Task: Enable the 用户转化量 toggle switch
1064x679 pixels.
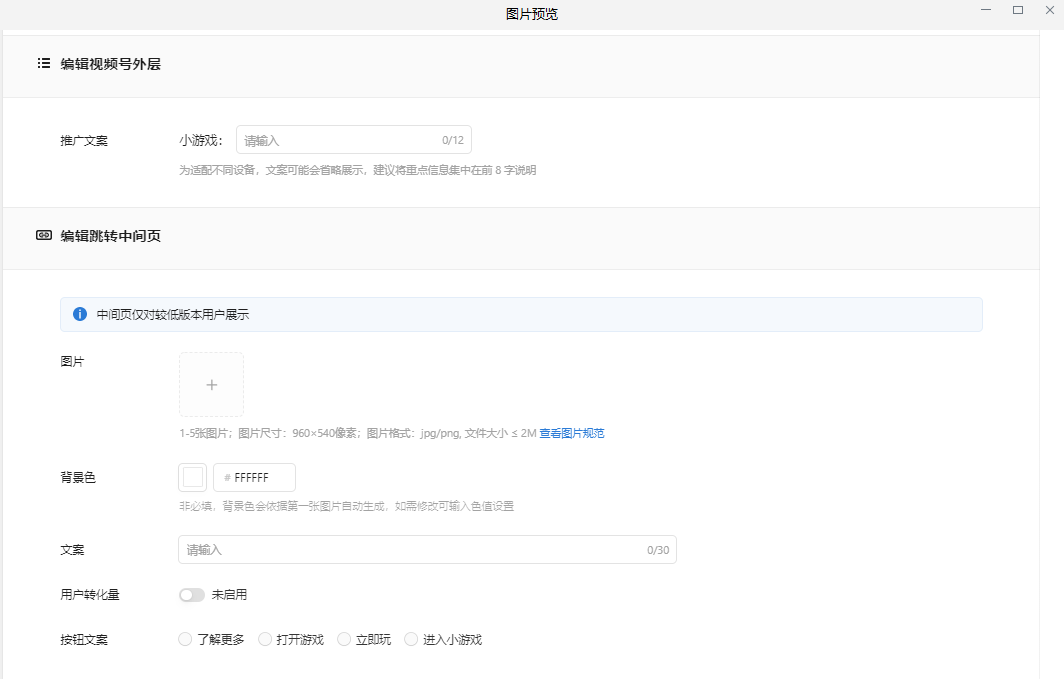Action: 191,594
